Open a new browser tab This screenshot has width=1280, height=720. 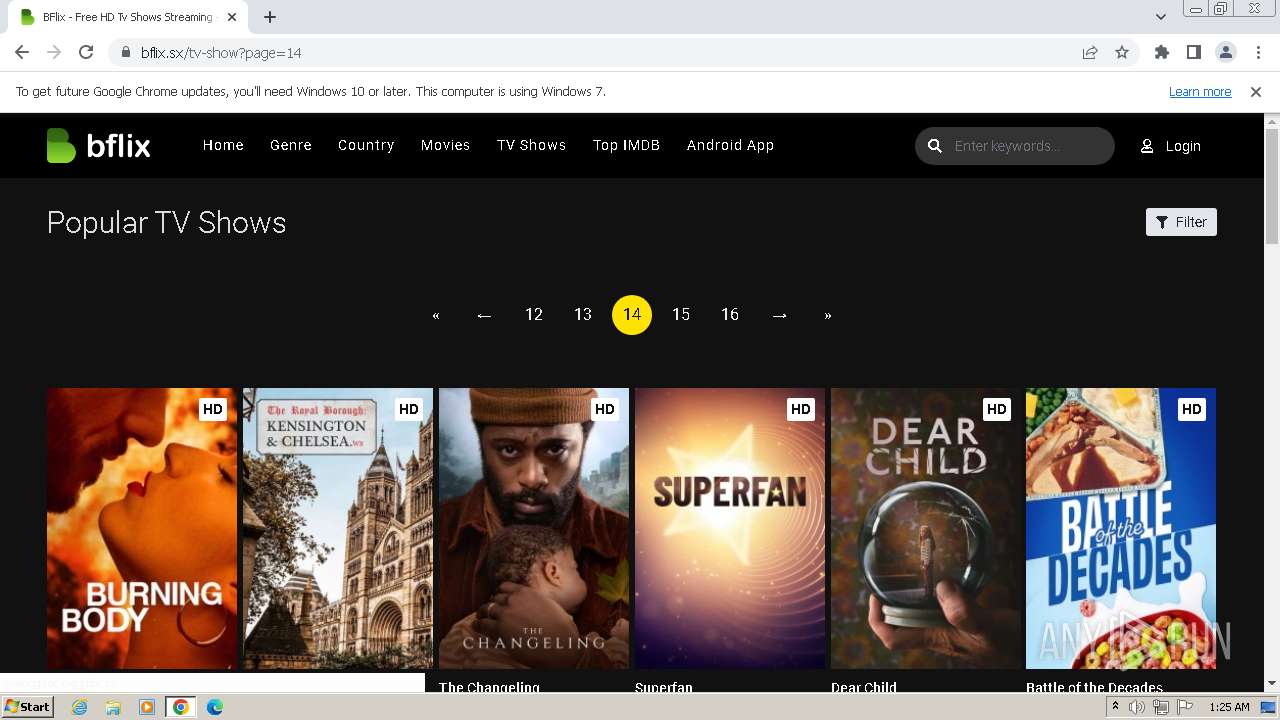pos(270,17)
